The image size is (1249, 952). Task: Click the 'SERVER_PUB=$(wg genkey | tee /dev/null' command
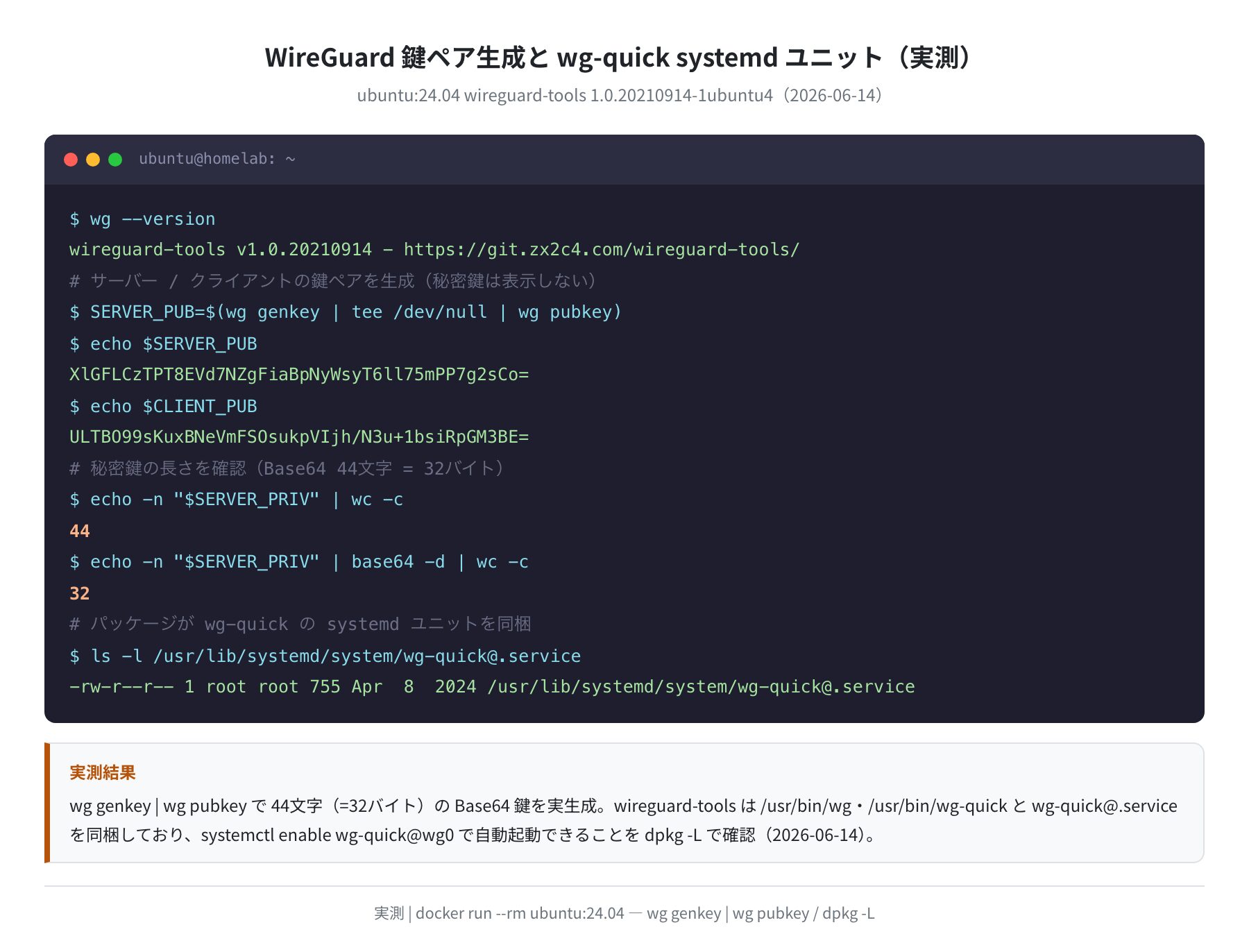[346, 312]
